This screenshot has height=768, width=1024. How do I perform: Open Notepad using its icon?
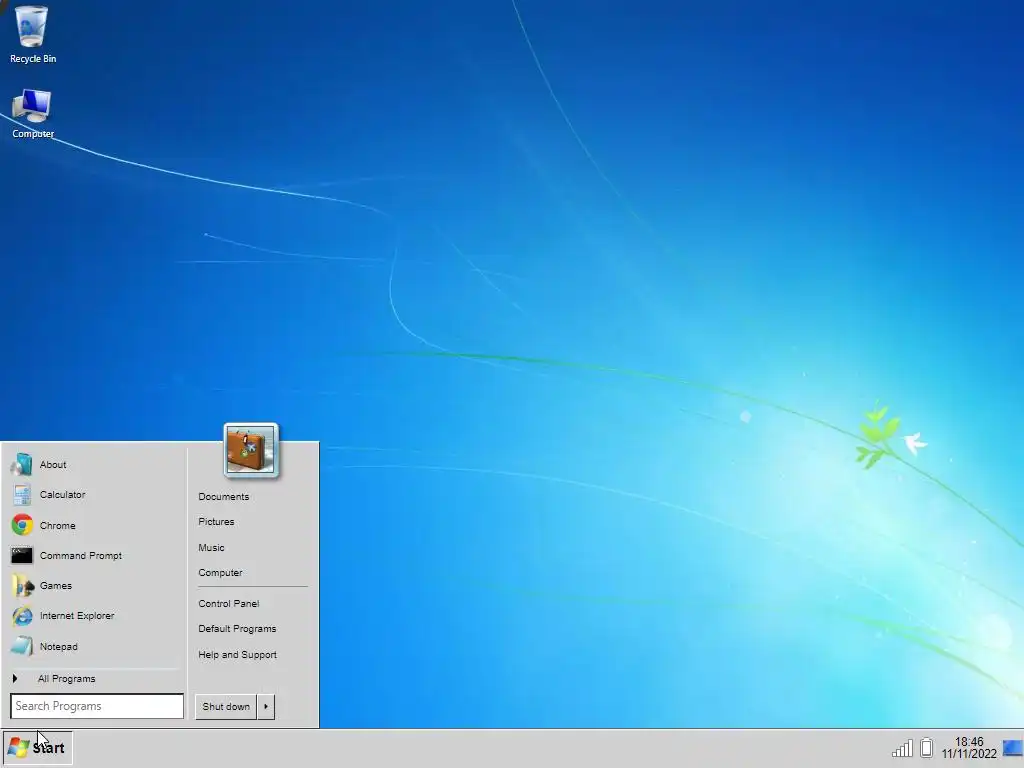coord(22,647)
